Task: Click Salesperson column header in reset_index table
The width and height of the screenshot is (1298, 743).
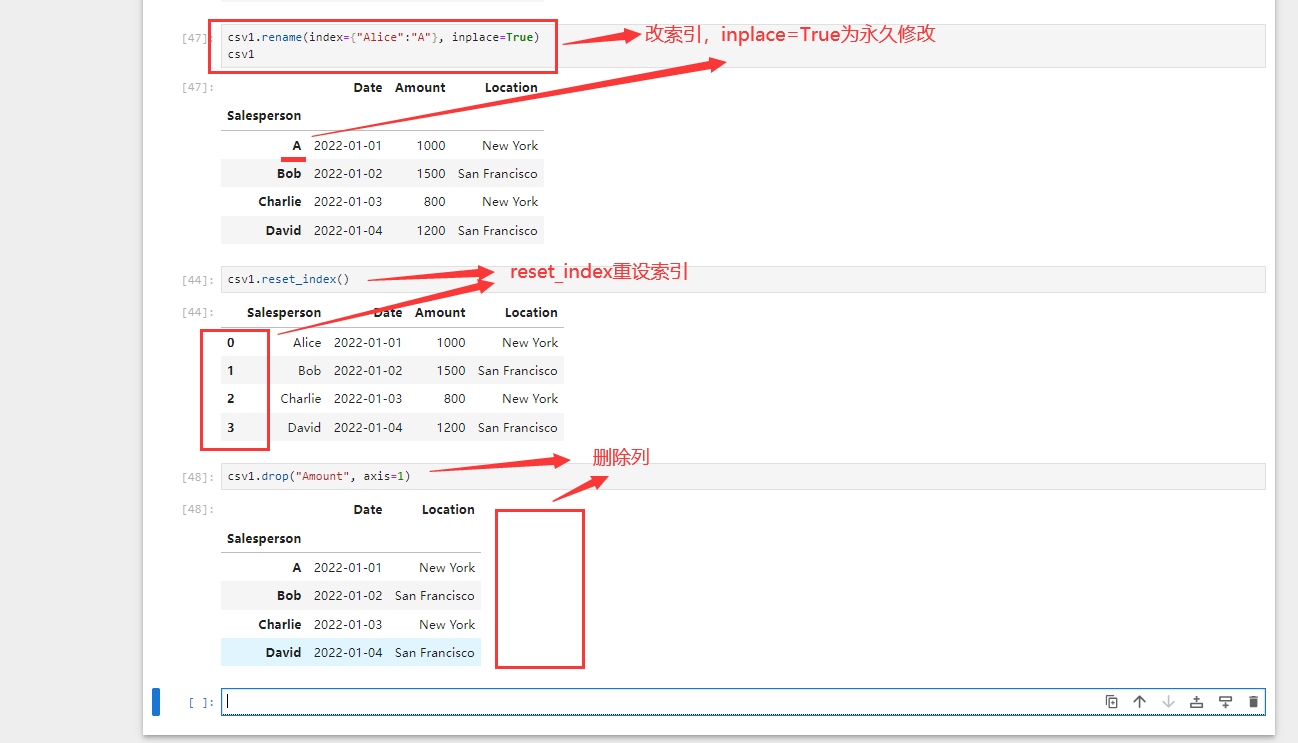Action: tap(284, 312)
